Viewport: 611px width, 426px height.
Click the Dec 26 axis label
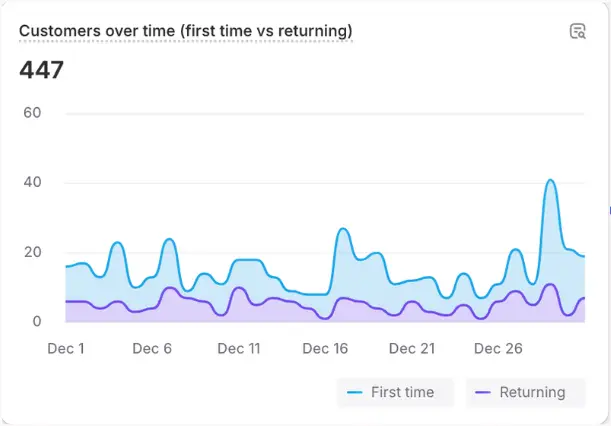coord(498,349)
